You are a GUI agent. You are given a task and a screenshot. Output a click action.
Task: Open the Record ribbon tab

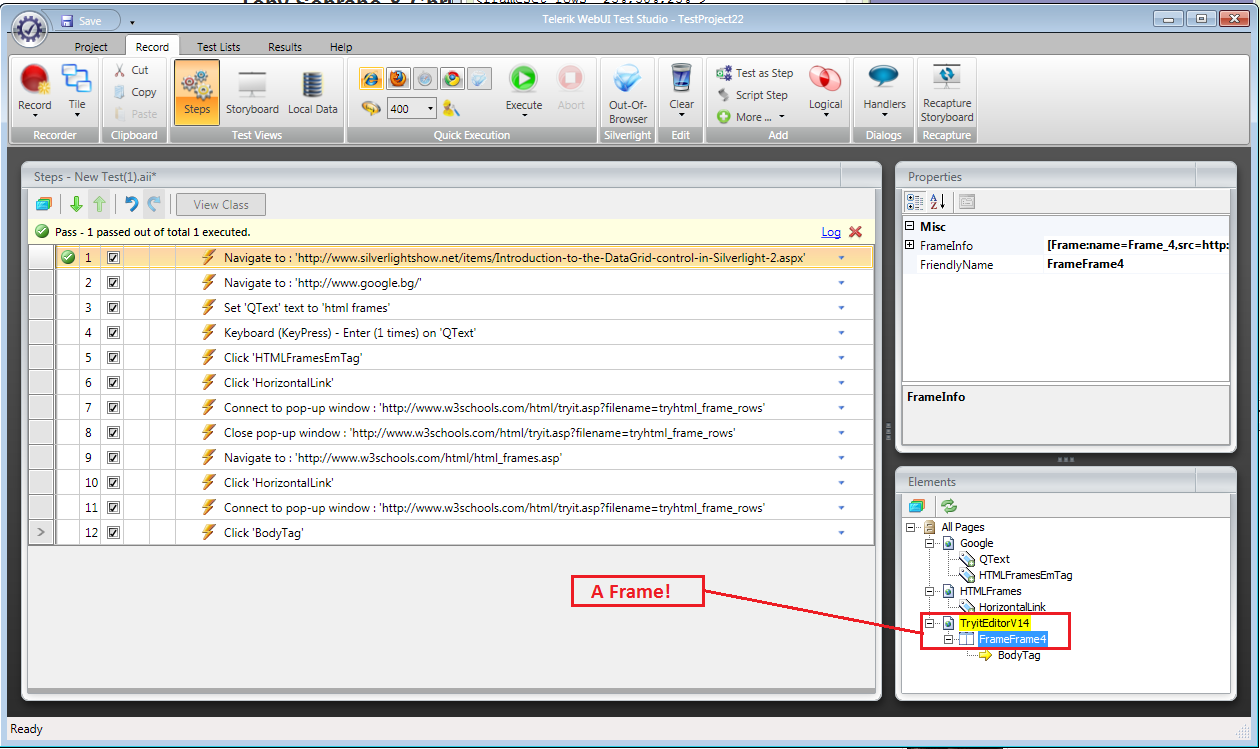click(x=152, y=47)
